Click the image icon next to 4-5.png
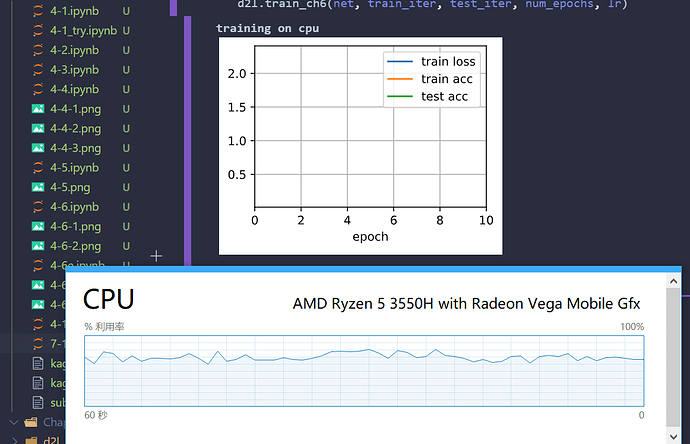The width and height of the screenshot is (690, 444). pos(38,187)
